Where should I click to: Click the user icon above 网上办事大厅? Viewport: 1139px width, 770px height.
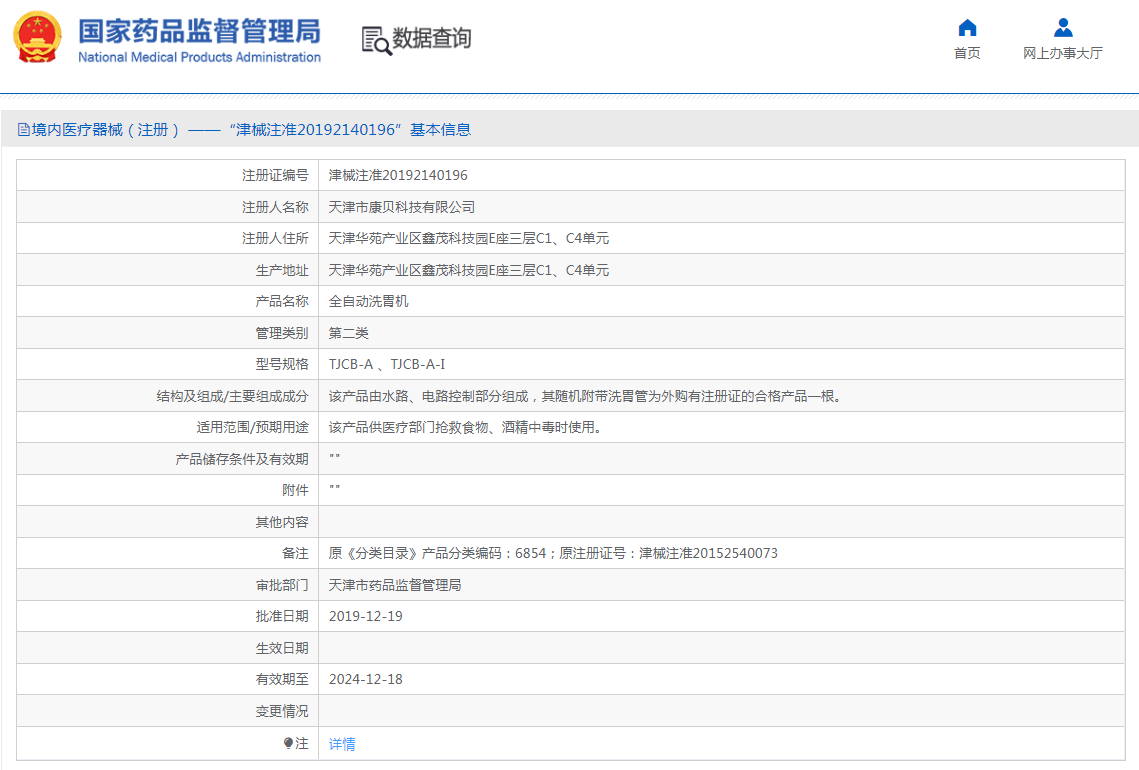1063,28
